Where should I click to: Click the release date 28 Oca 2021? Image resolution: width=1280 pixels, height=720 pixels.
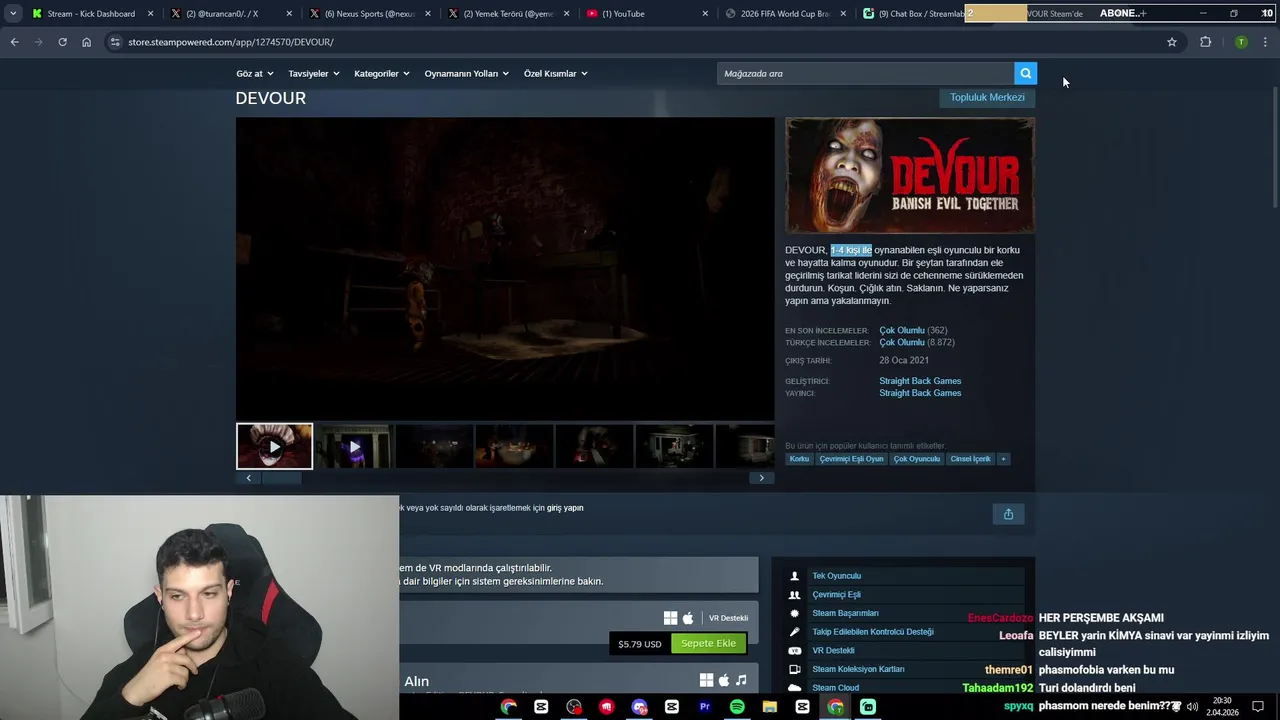pos(904,360)
